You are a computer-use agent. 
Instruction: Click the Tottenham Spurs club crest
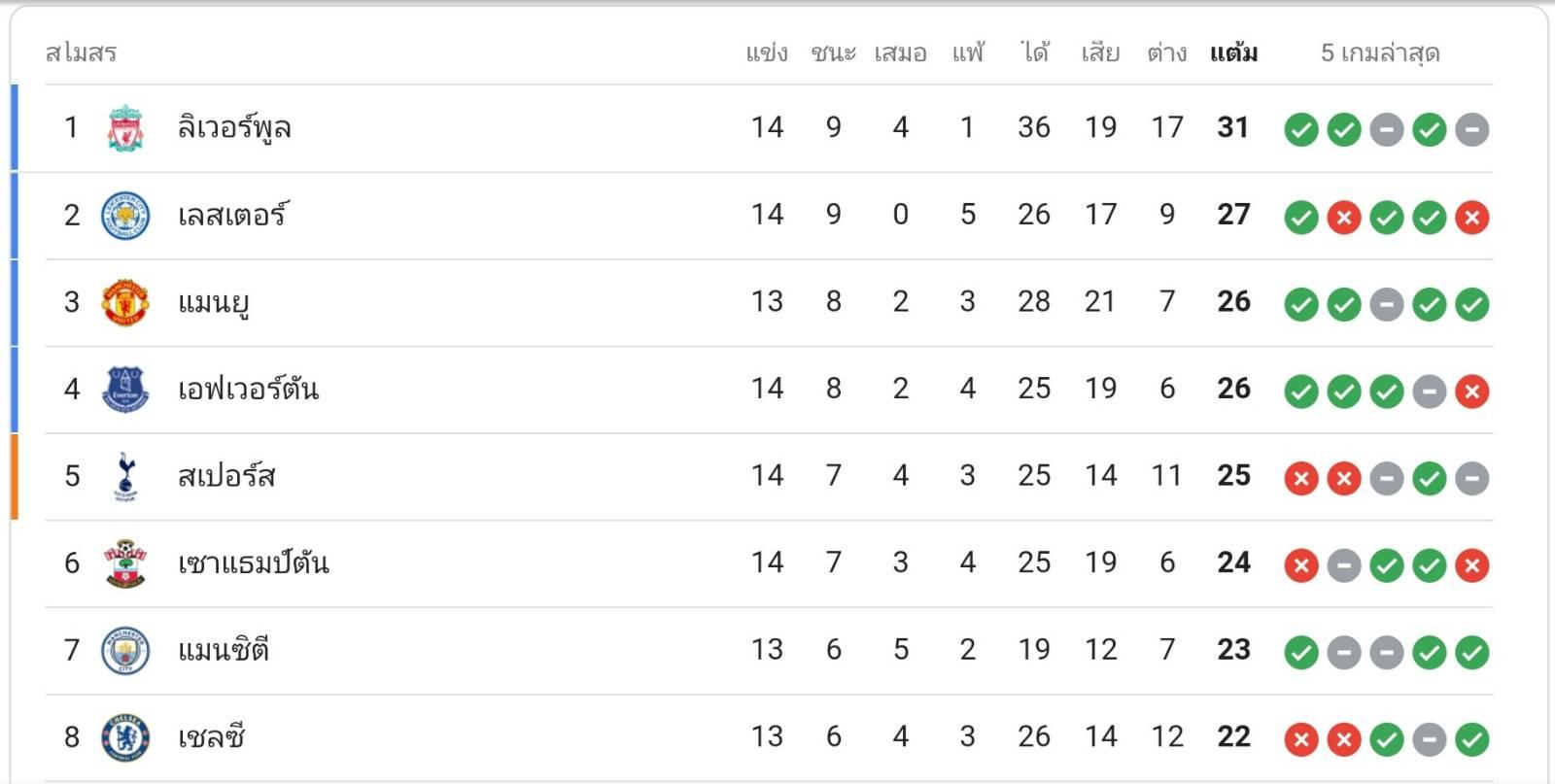tap(125, 476)
